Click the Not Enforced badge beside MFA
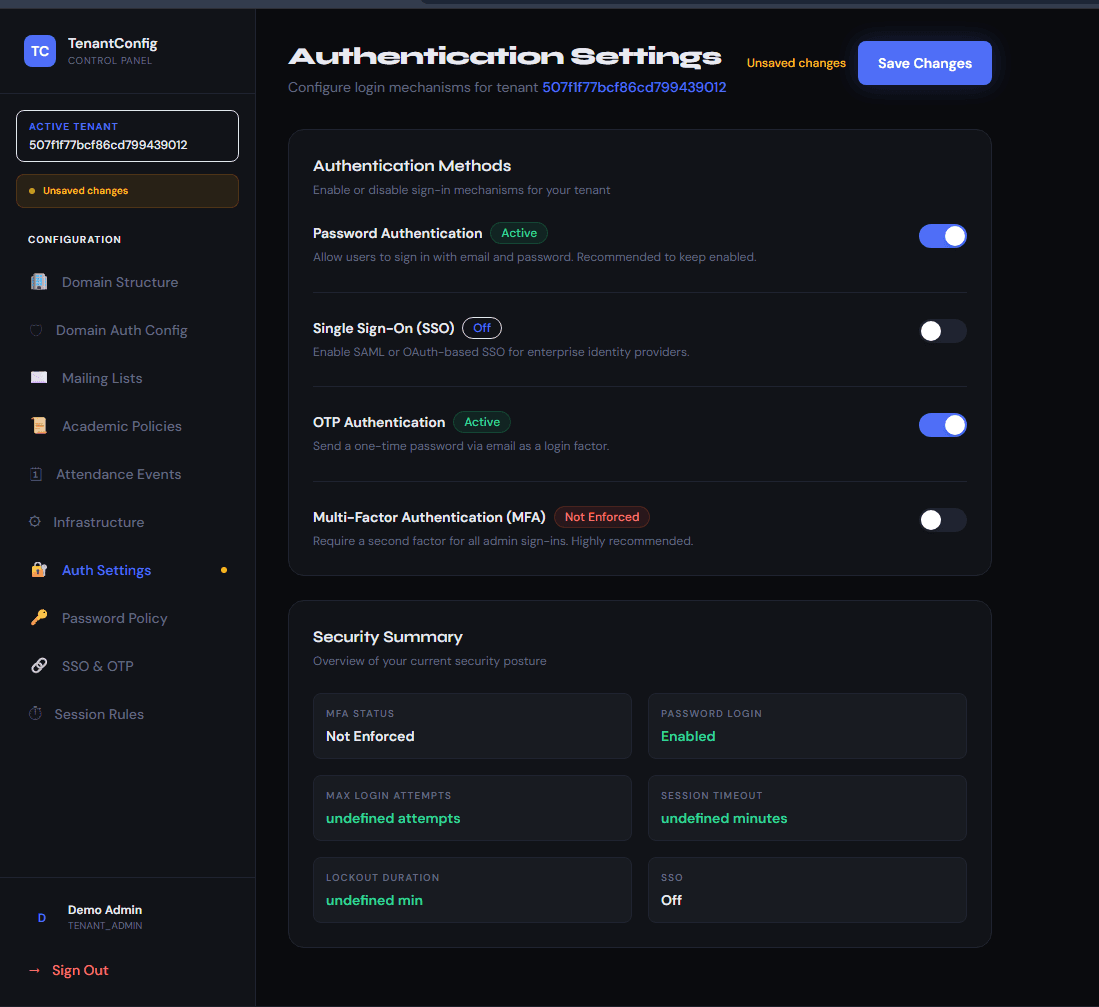This screenshot has height=1007, width=1099. pos(601,517)
